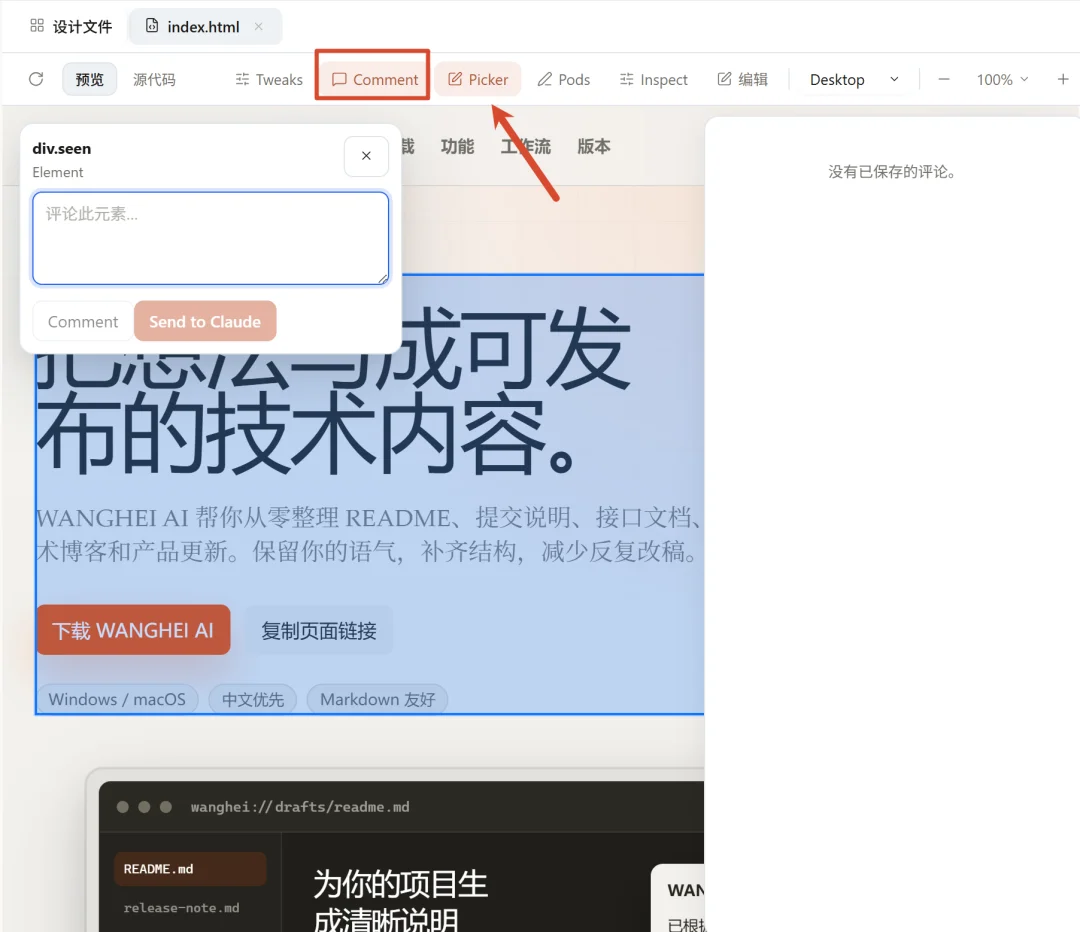Click the Windows / macOS tag

point(117,699)
